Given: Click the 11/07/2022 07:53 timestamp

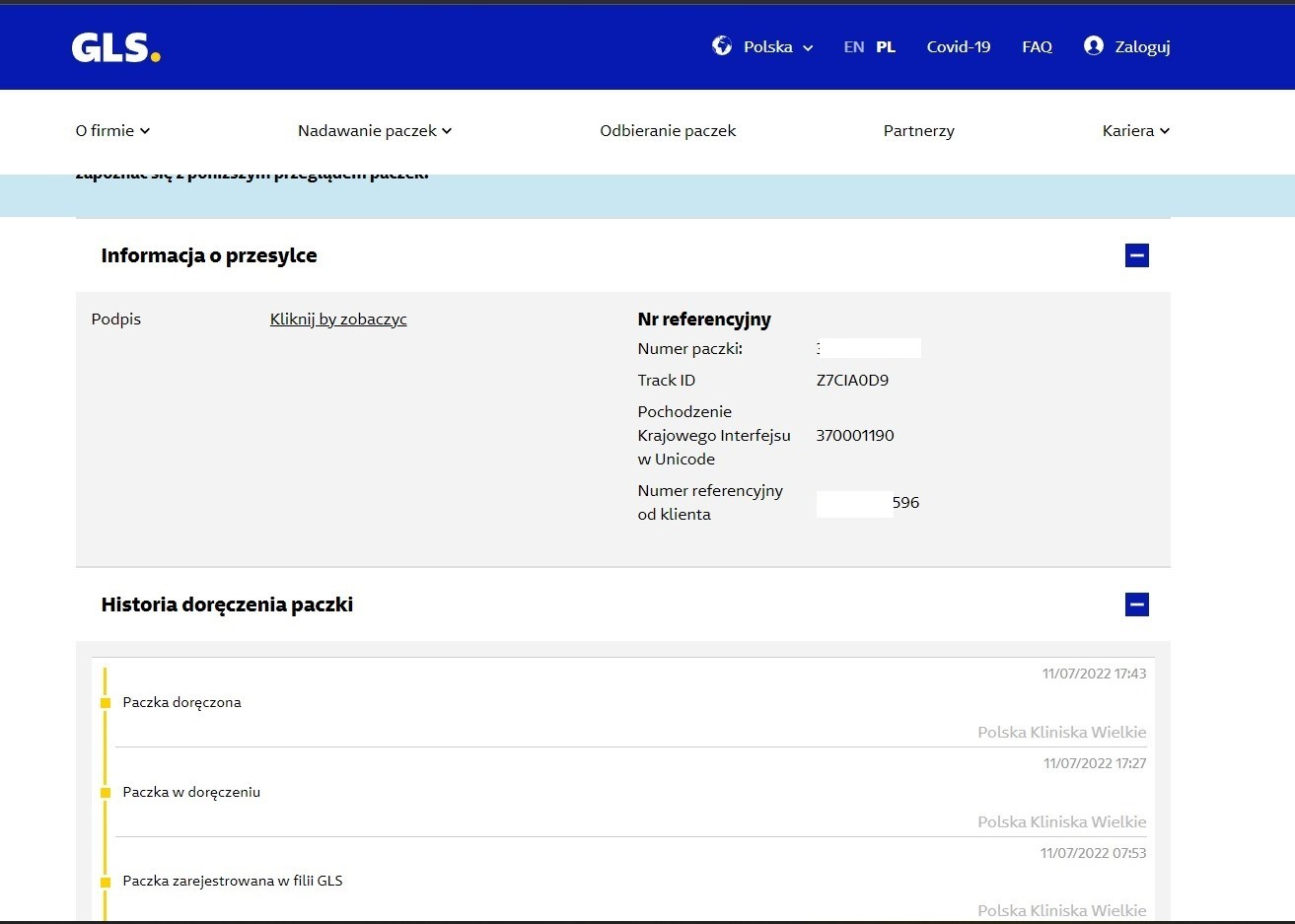Looking at the screenshot, I should coord(1093,853).
